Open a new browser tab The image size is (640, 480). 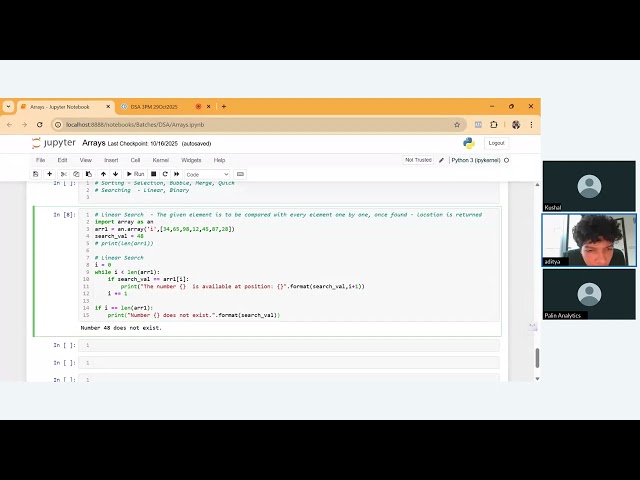click(x=224, y=107)
